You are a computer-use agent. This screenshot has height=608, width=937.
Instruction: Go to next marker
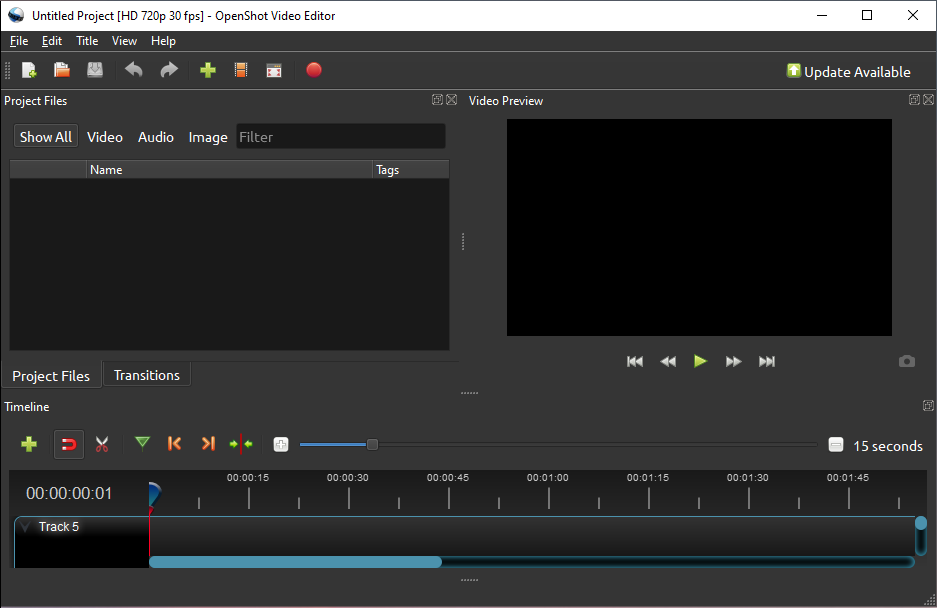click(208, 444)
